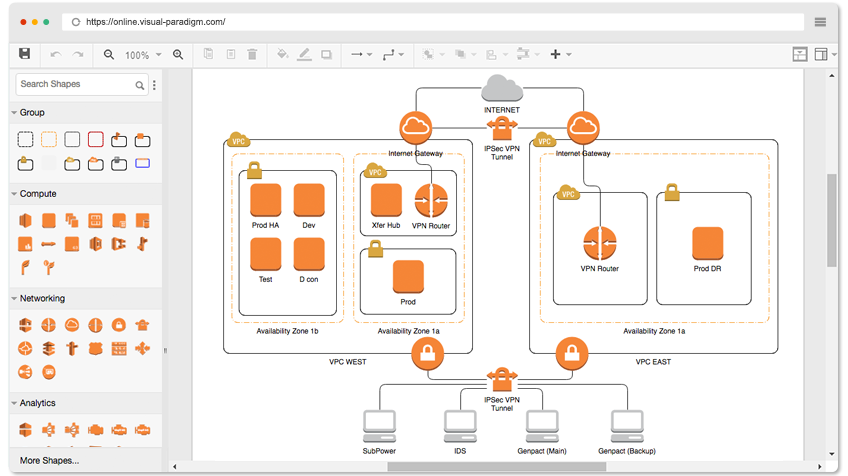Click the Zoom out magnifier icon
The width and height of the screenshot is (848, 476).
tap(109, 55)
